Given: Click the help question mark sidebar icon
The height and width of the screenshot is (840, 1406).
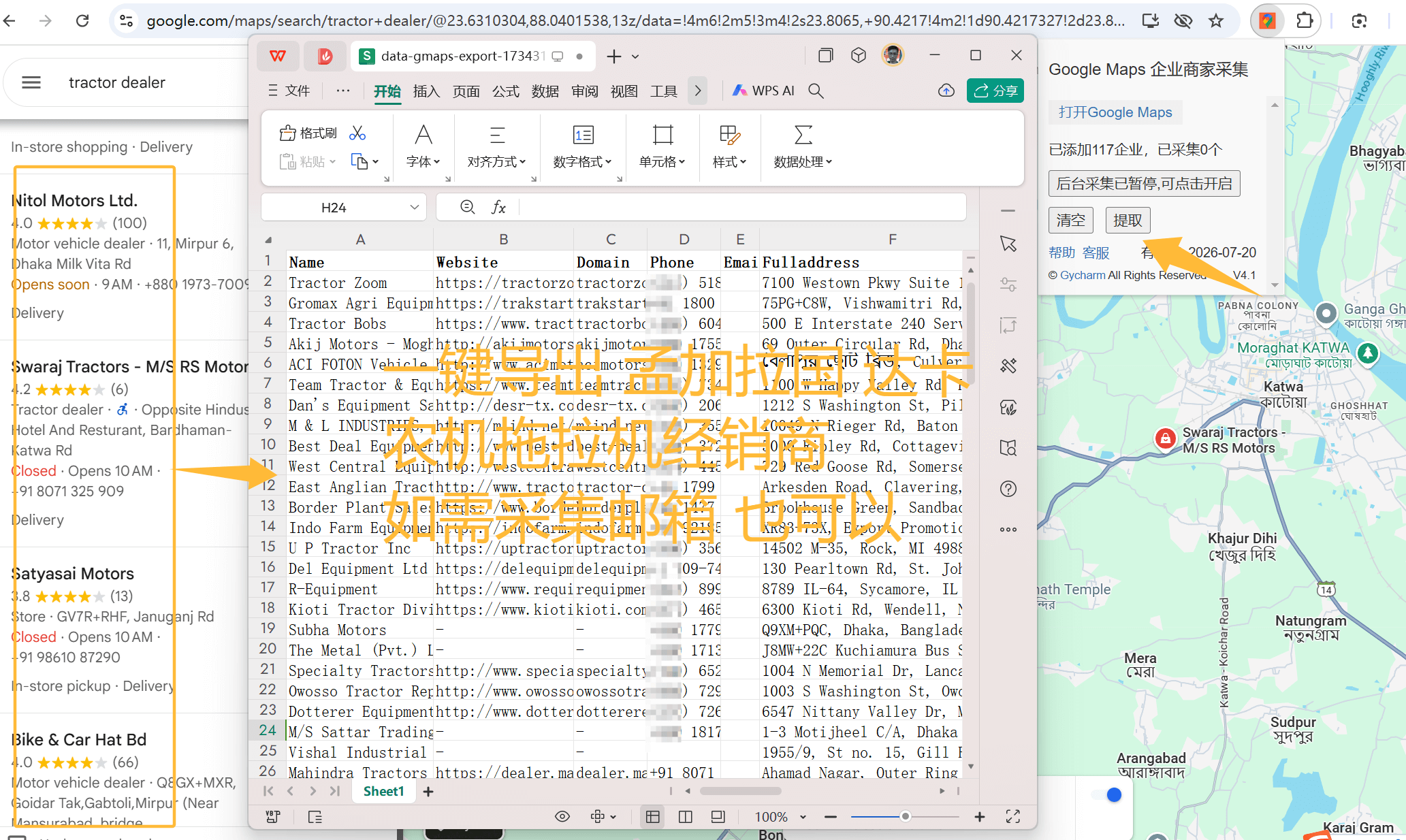Looking at the screenshot, I should pos(1008,489).
